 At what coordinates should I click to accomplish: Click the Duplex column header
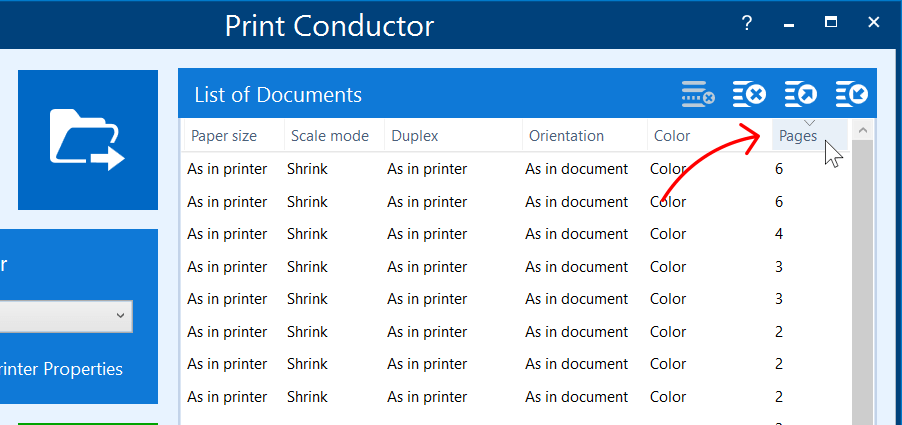pyautogui.click(x=414, y=136)
